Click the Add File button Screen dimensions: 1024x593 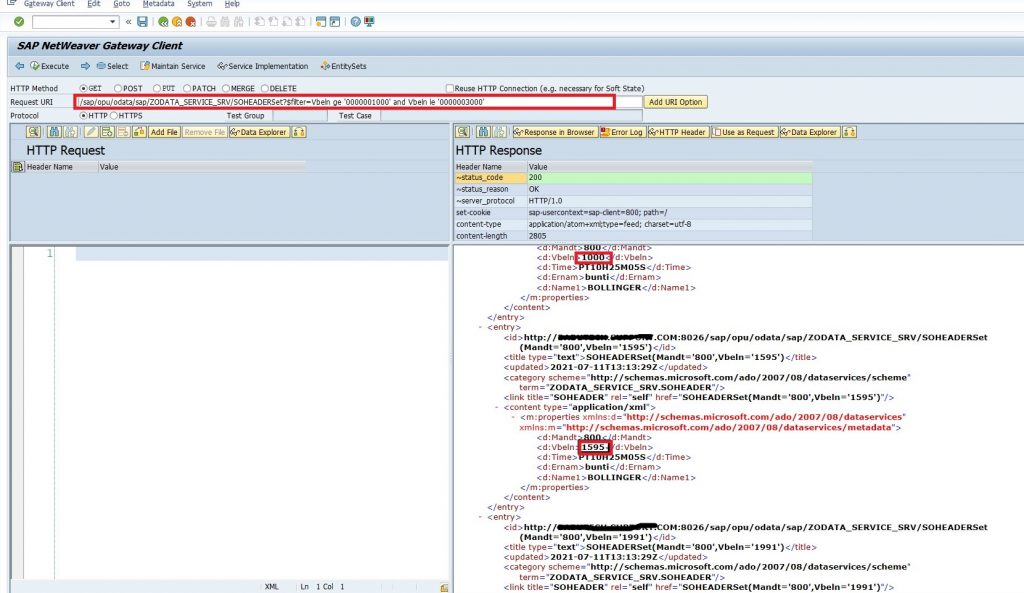click(164, 132)
